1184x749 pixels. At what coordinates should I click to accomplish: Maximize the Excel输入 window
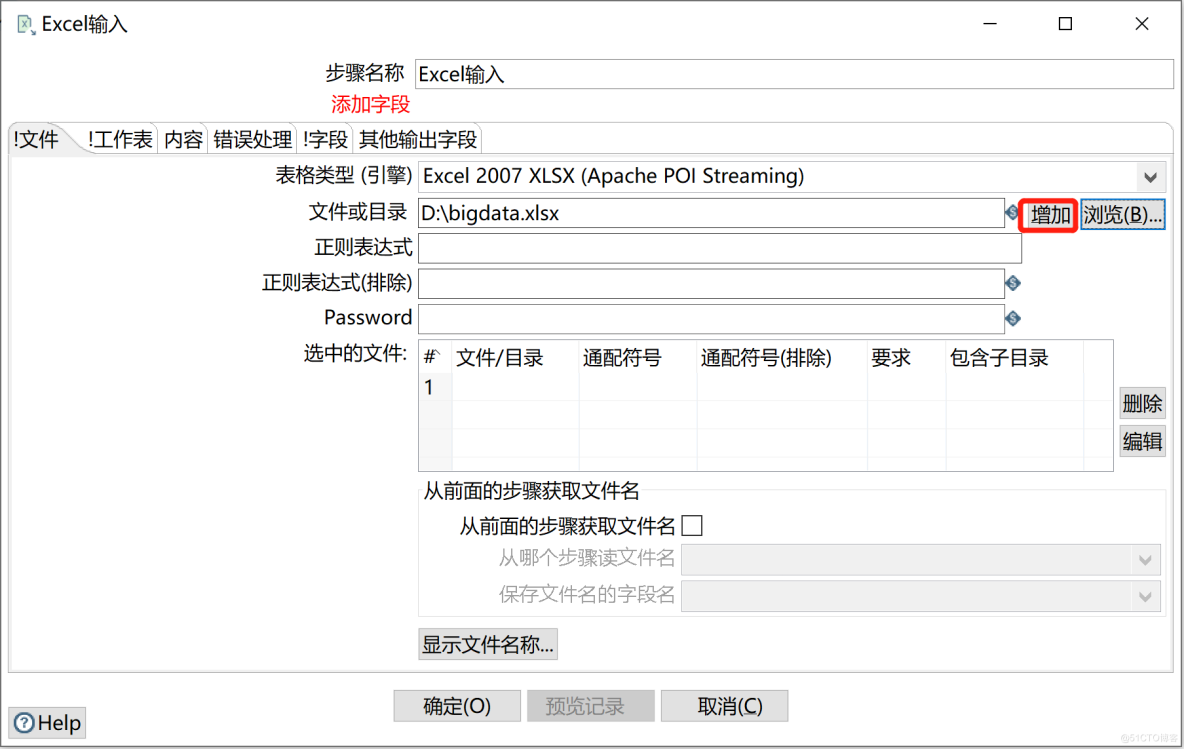[1065, 24]
